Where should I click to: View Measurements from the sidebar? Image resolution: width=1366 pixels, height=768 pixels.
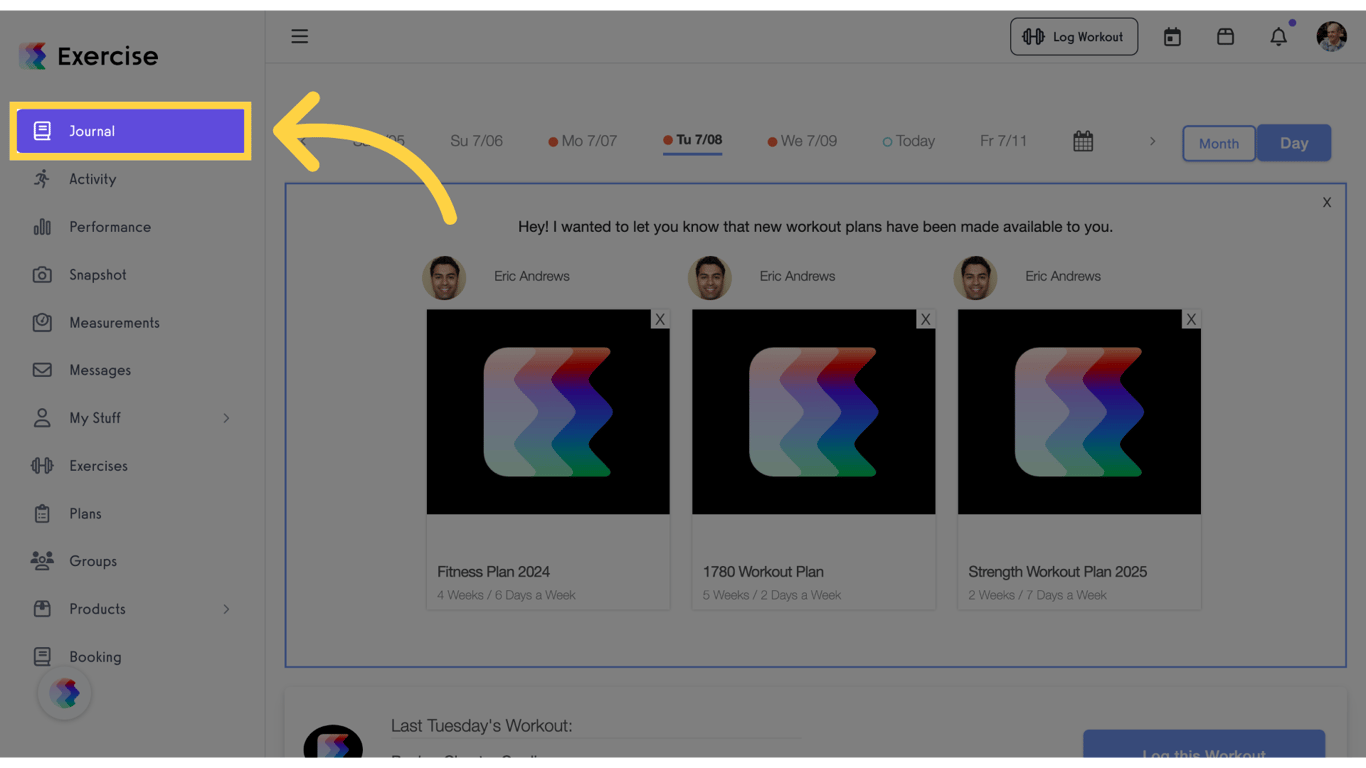(x=113, y=322)
